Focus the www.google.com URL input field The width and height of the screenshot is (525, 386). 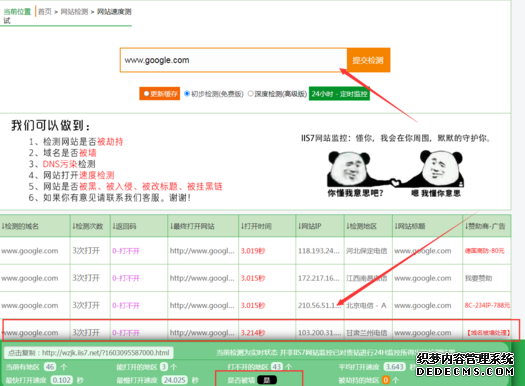(x=233, y=60)
